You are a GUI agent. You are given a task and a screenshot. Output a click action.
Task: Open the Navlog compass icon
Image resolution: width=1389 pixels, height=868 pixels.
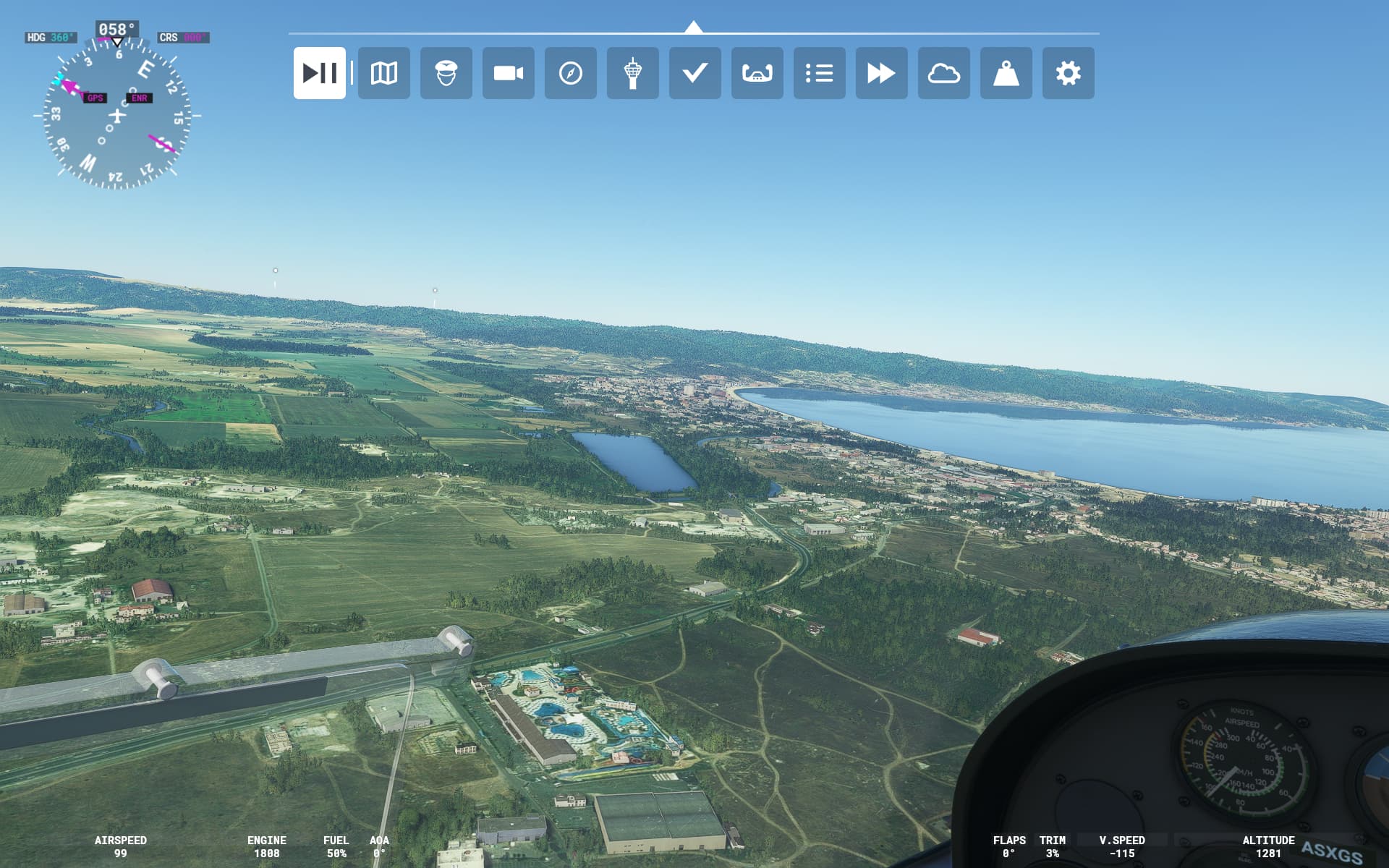(x=570, y=73)
